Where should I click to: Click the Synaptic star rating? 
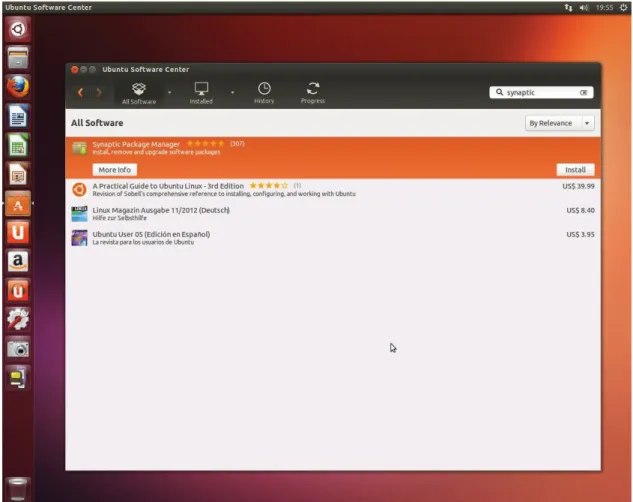point(205,143)
